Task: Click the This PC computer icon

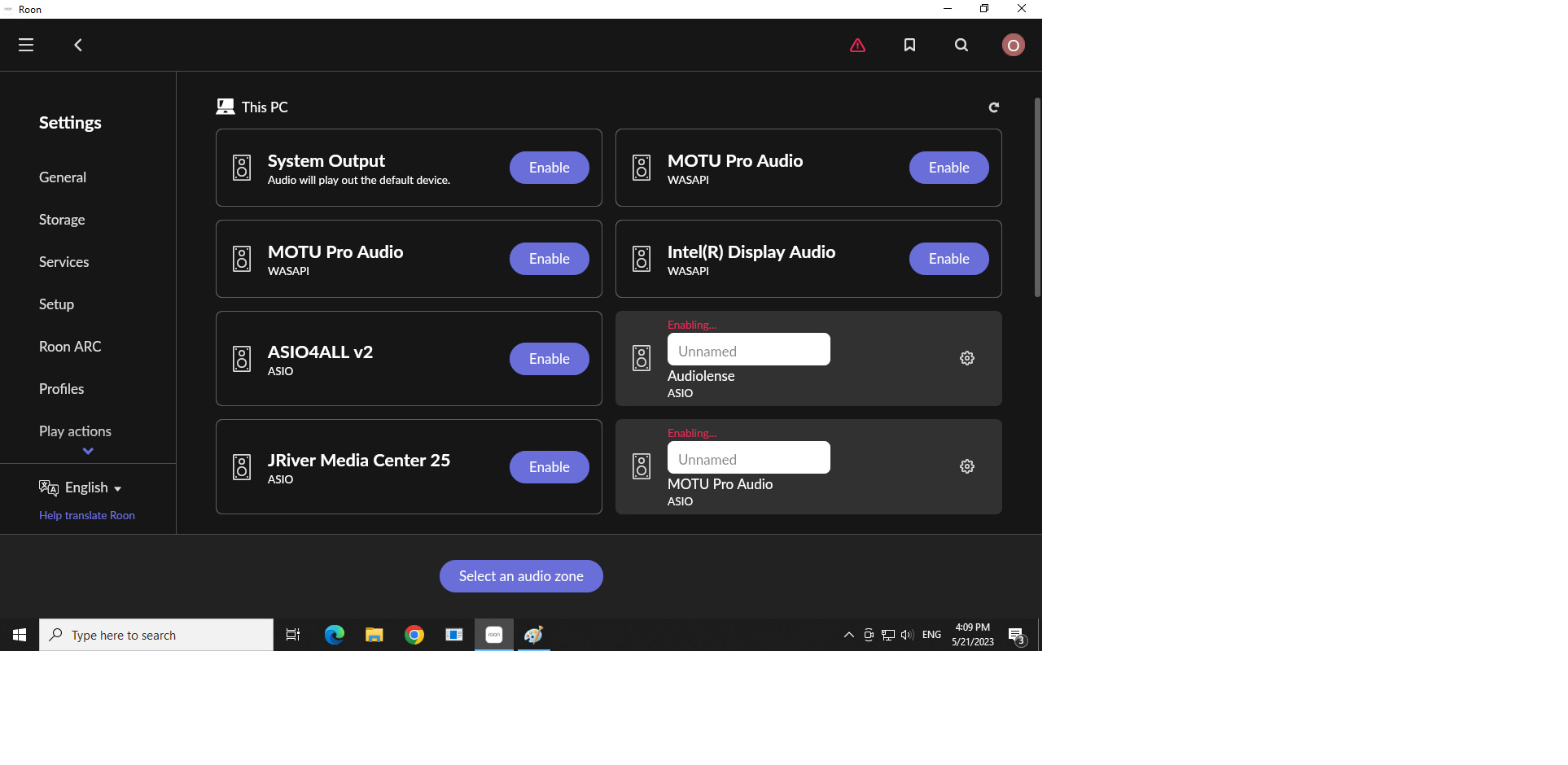Action: point(225,107)
